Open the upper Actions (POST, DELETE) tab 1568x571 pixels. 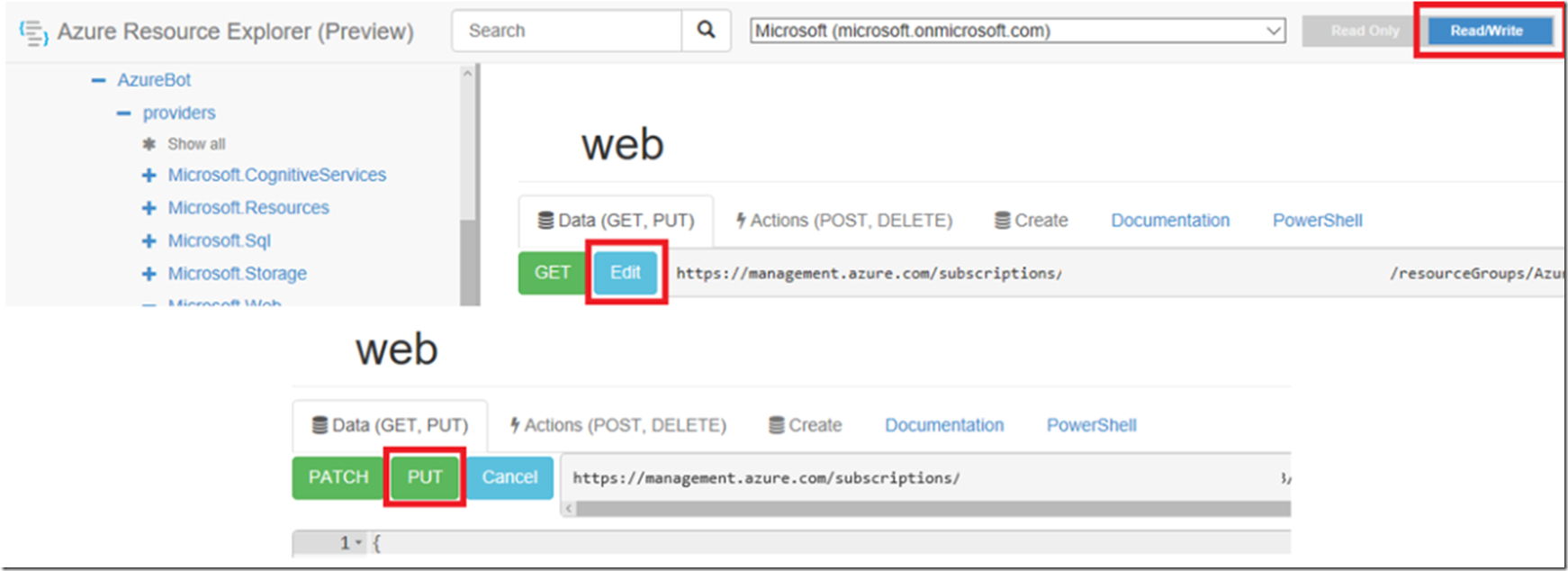tap(844, 221)
